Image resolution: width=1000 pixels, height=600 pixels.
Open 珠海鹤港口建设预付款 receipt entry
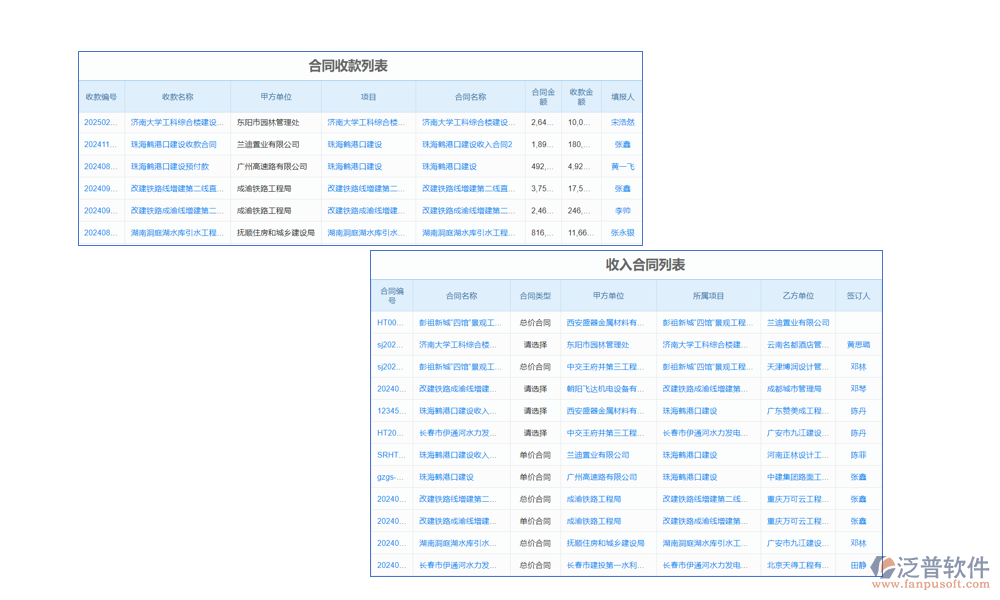pos(170,166)
